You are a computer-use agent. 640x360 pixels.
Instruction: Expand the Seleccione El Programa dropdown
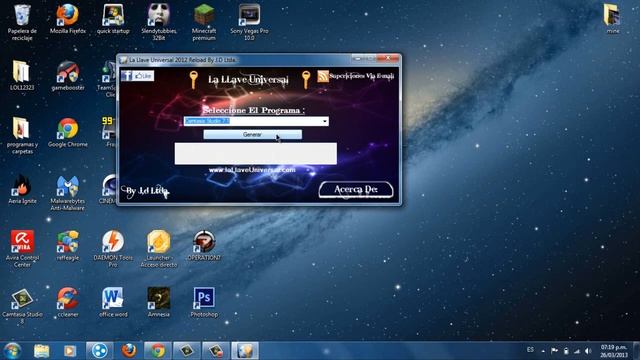[x=324, y=121]
